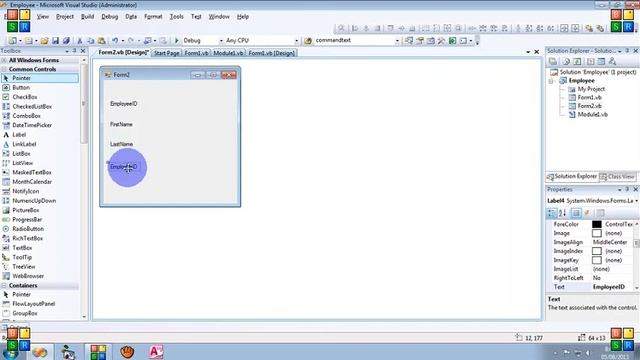This screenshot has height=360, width=640.
Task: Collapse the Common Controls toolbox group
Action: (x=4, y=69)
